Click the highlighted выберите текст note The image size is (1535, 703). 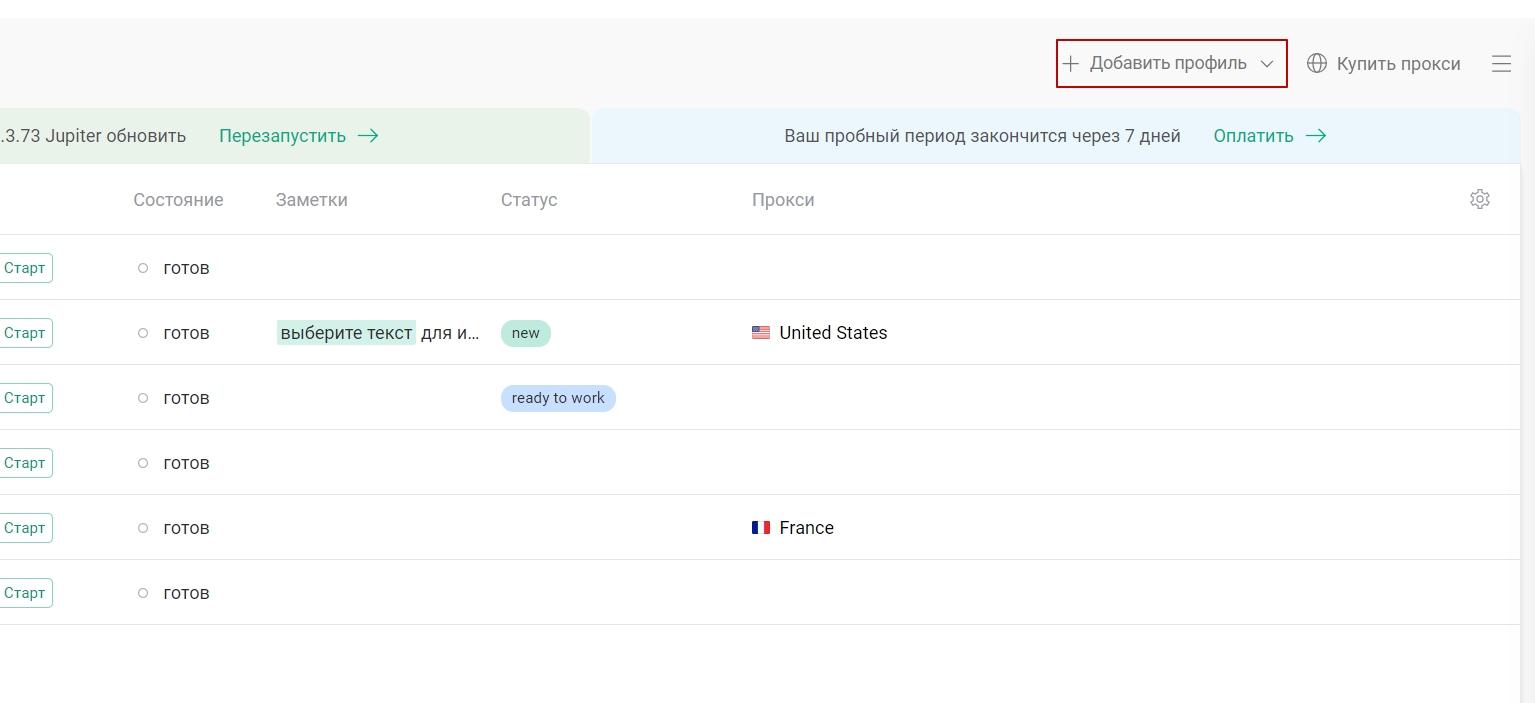pos(346,333)
